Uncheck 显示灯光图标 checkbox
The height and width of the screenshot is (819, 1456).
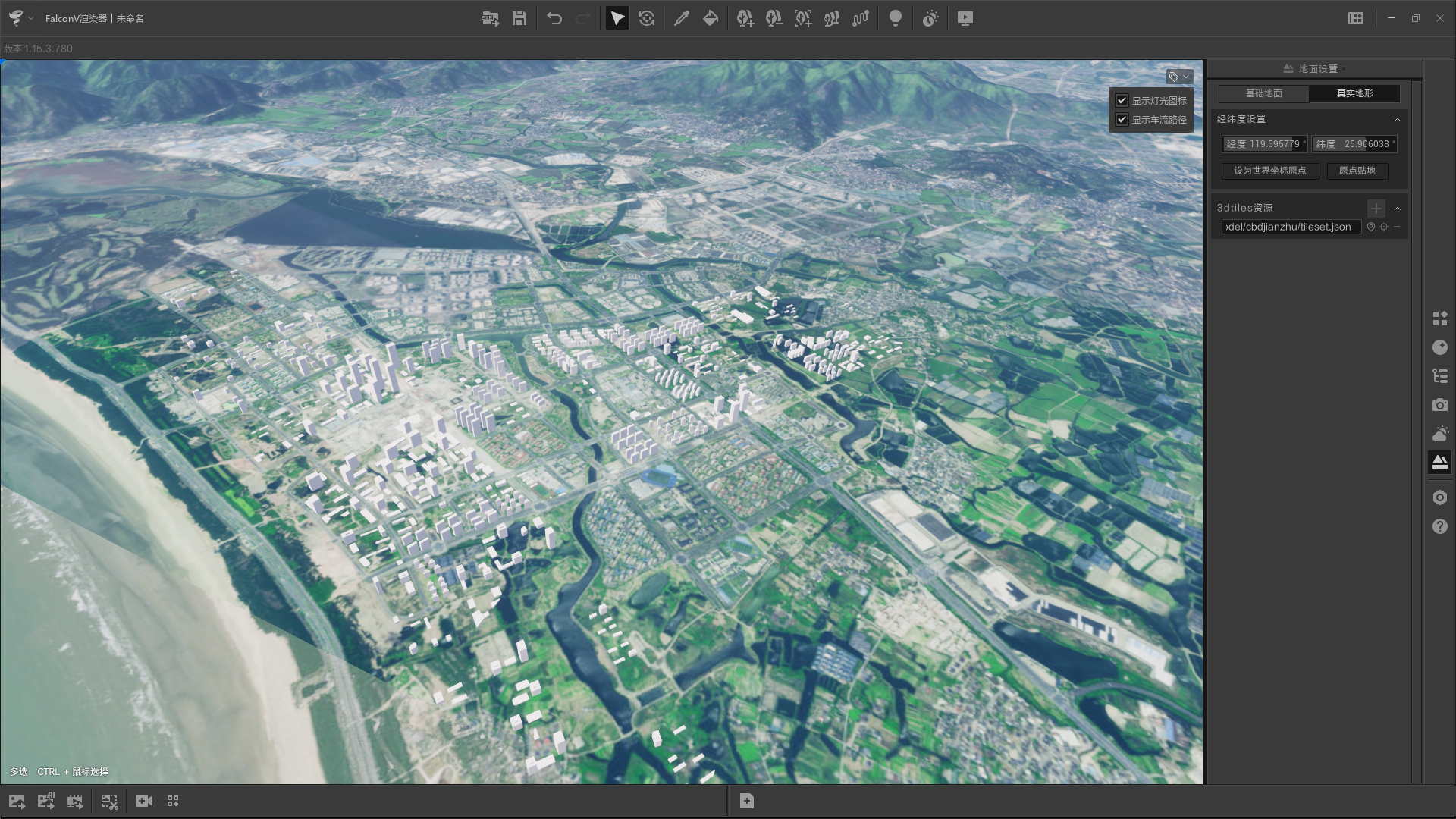(1122, 101)
